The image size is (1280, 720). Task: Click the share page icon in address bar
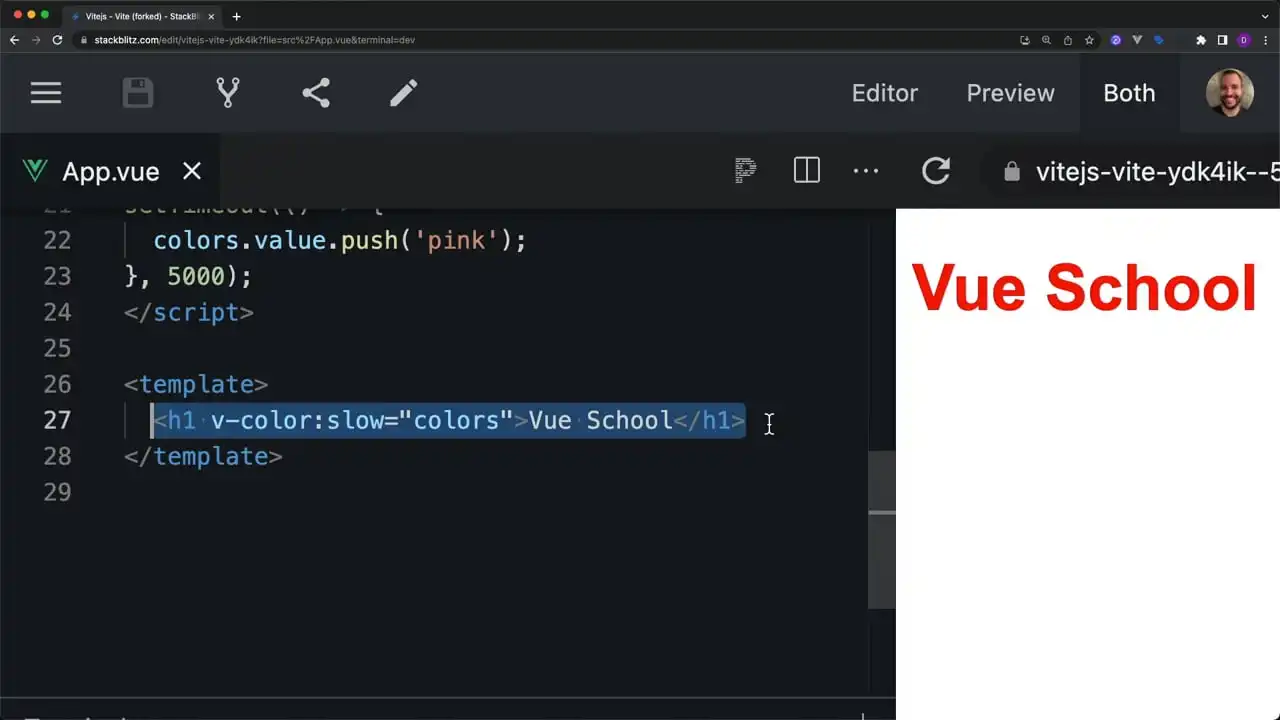[x=1068, y=40]
